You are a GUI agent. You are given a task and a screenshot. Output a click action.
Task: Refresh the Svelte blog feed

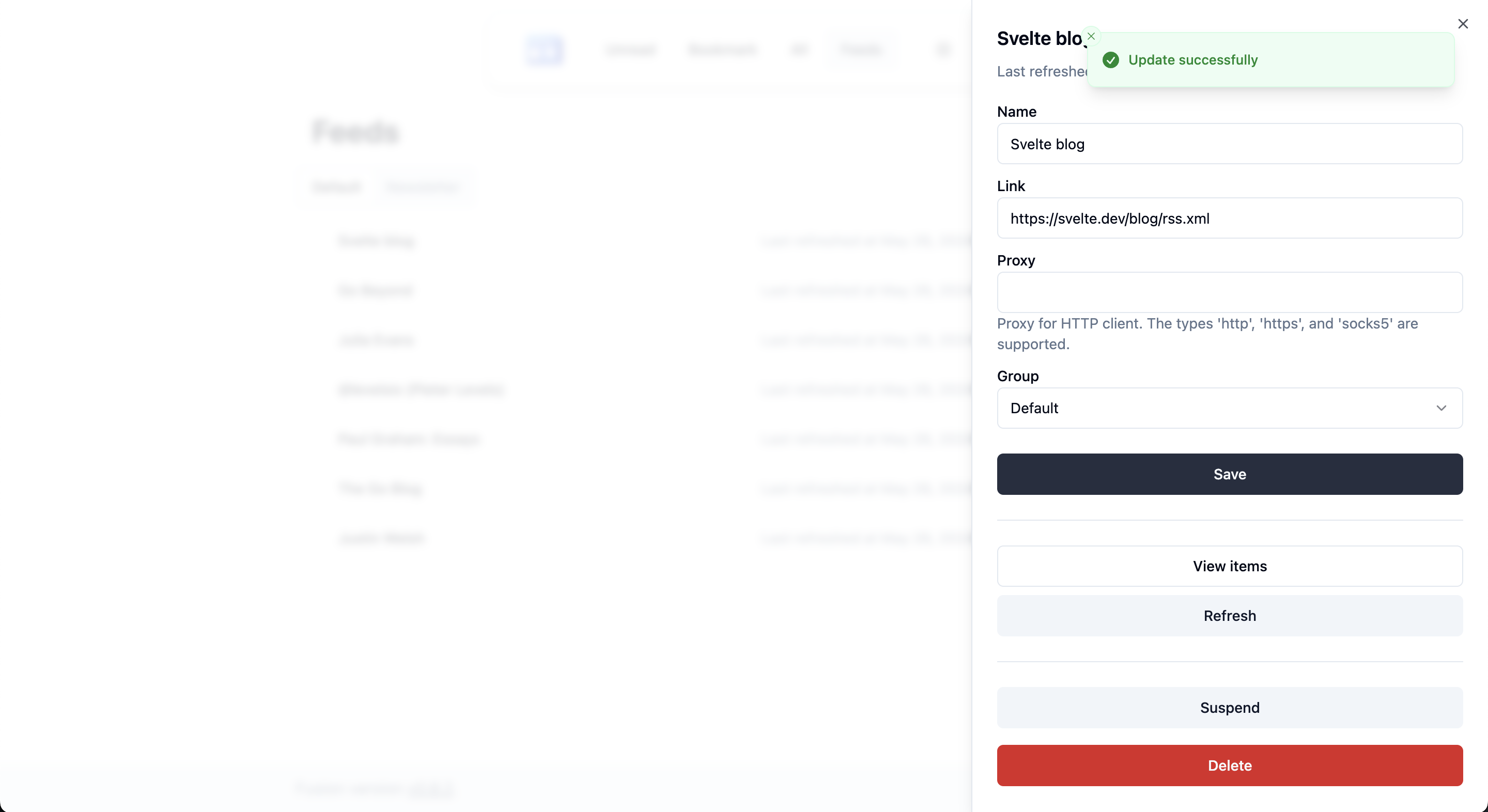click(1229, 616)
